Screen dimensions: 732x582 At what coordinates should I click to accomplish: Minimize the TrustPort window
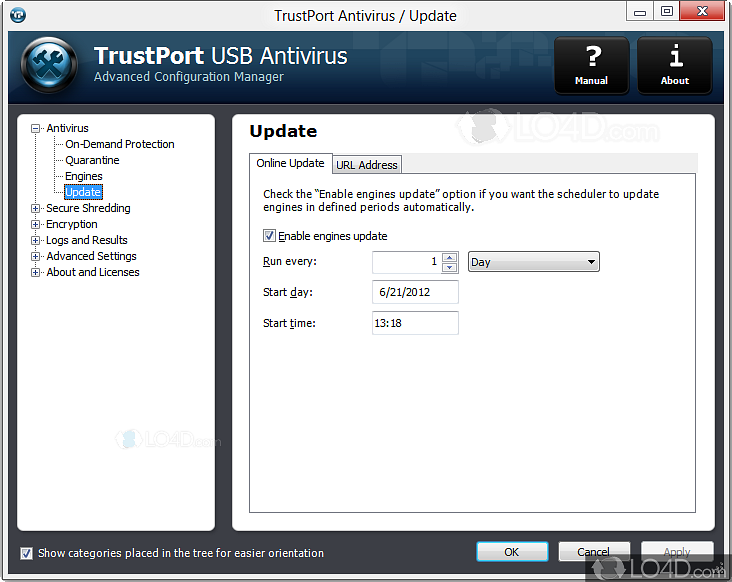point(640,11)
